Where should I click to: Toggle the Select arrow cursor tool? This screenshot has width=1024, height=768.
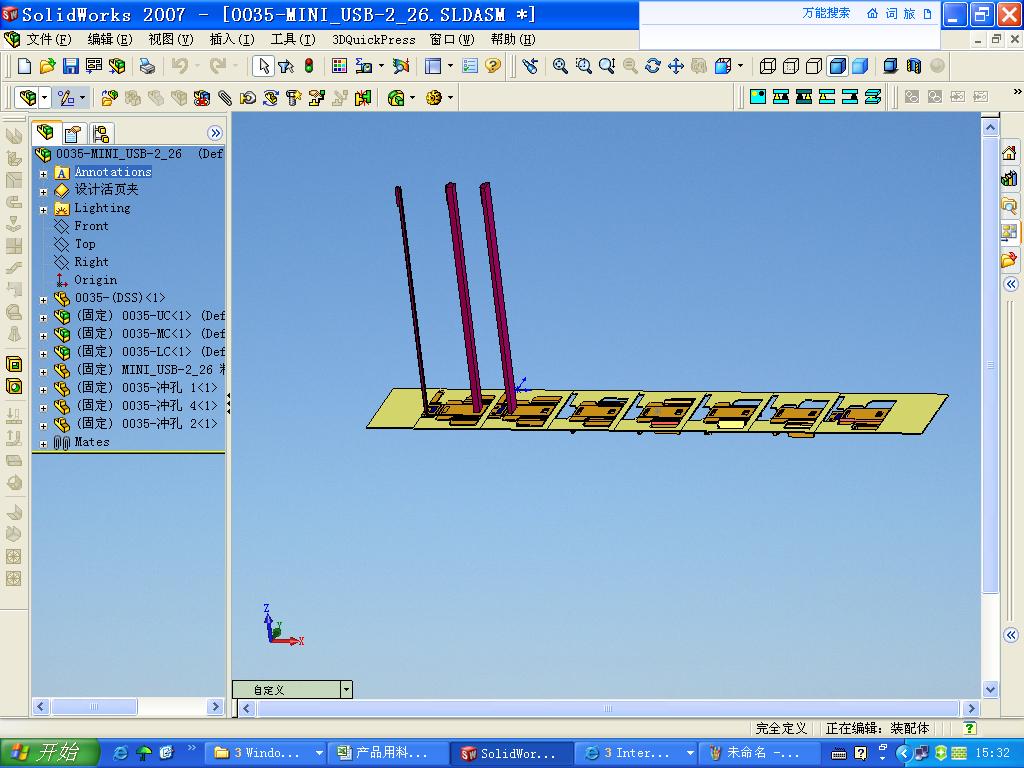pos(263,66)
